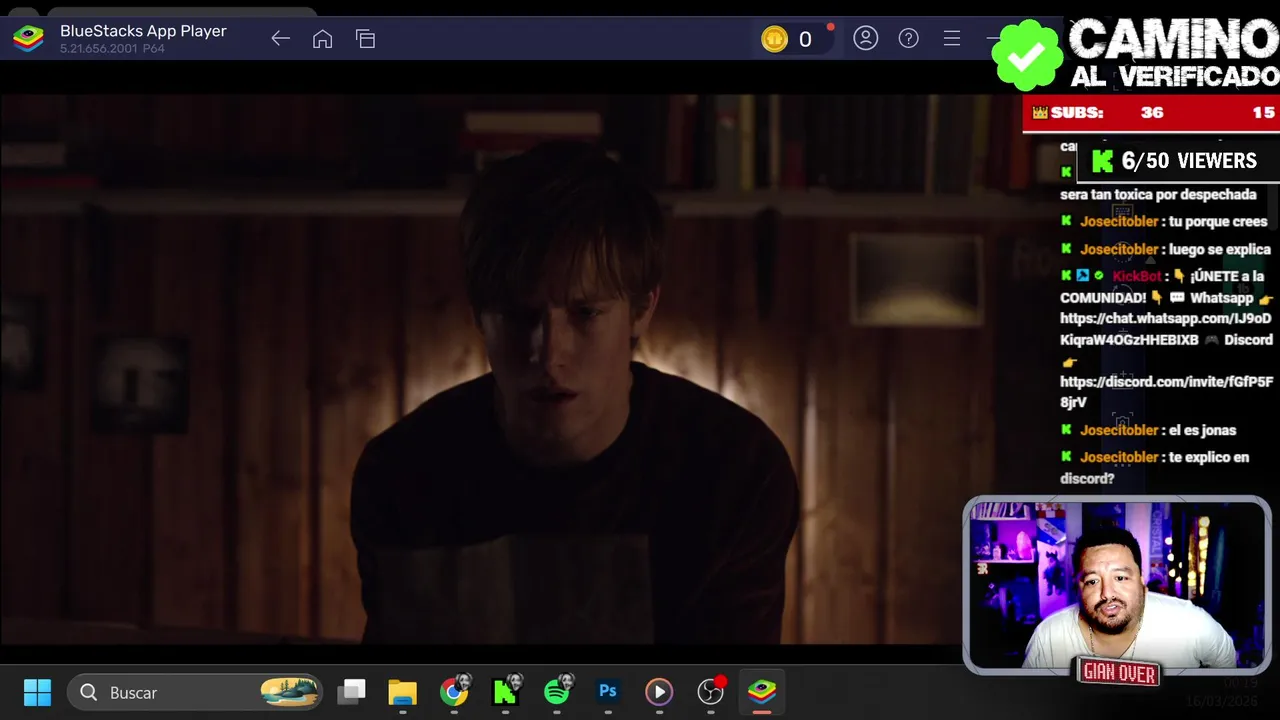Click KickBot username in chat
1280x720 pixels.
(x=1136, y=276)
